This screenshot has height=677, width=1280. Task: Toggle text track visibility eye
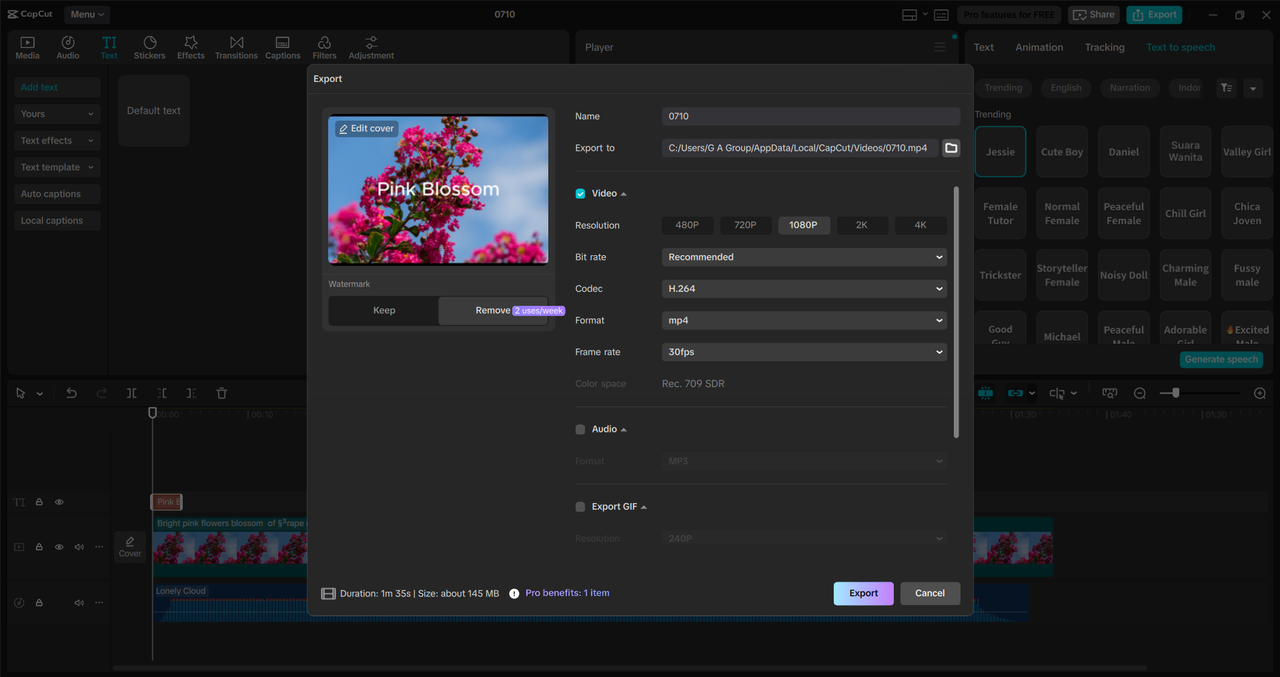[x=59, y=502]
